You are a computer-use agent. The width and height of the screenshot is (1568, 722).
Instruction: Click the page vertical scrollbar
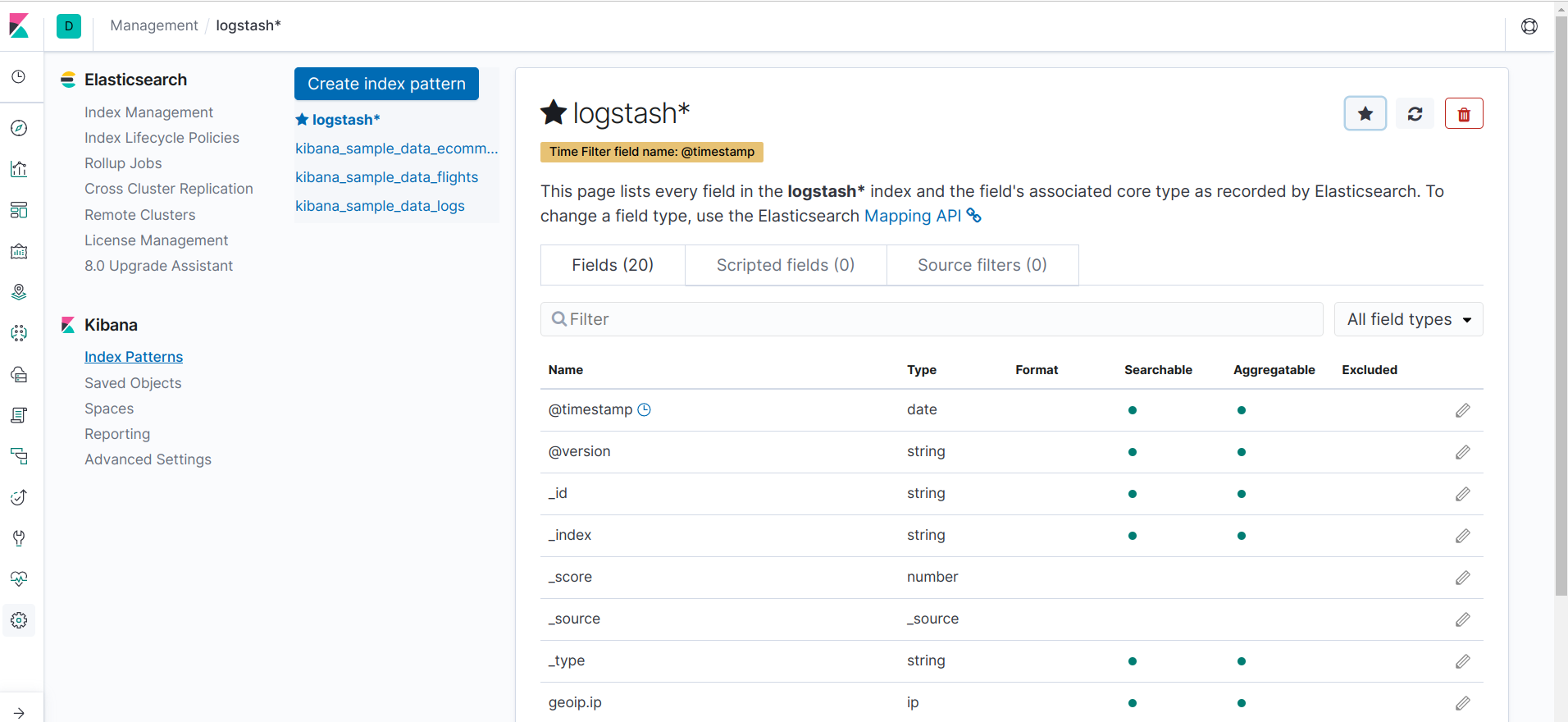[x=1561, y=305]
